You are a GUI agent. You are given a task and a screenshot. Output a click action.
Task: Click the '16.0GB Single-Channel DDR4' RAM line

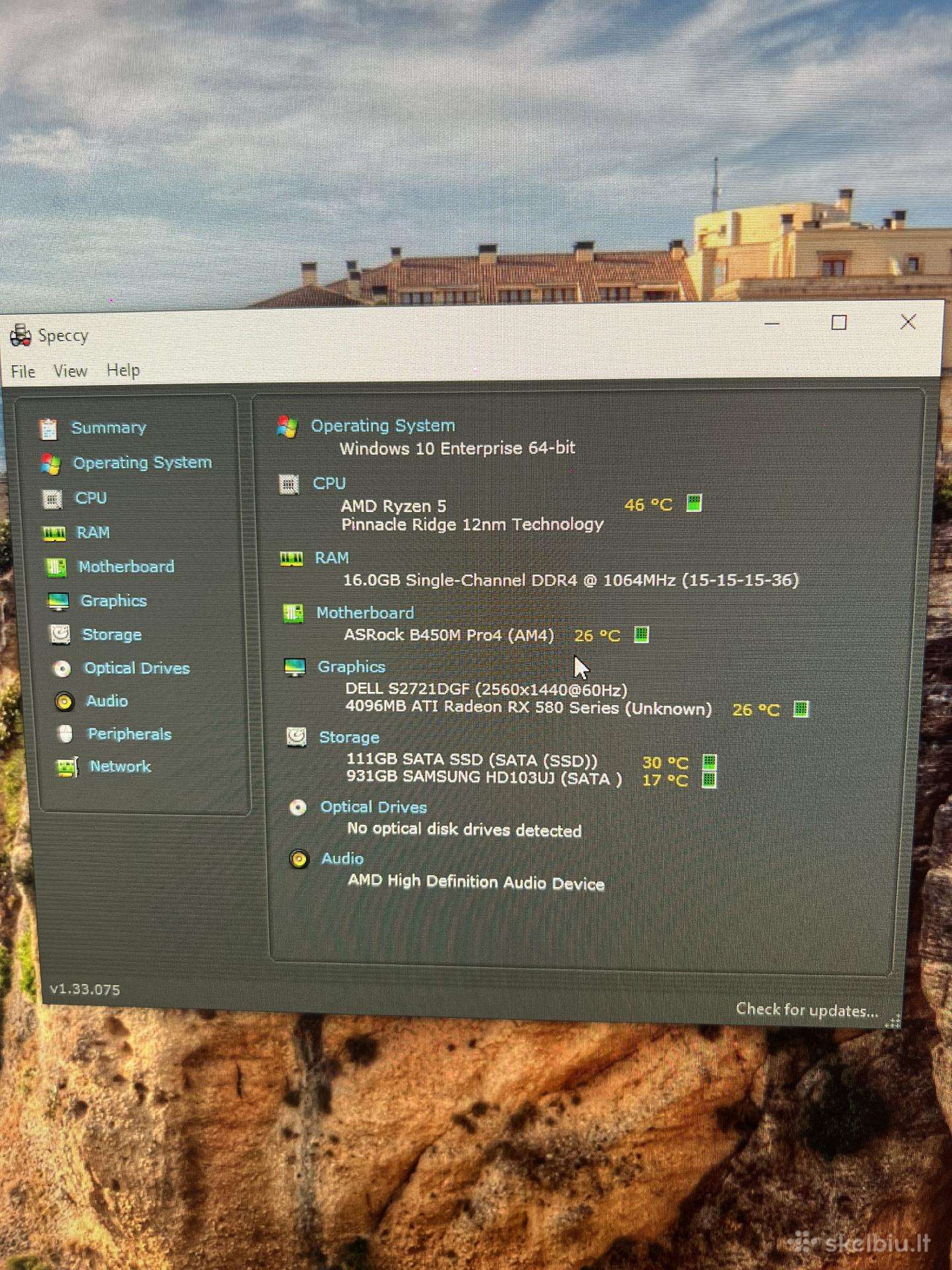(x=571, y=580)
